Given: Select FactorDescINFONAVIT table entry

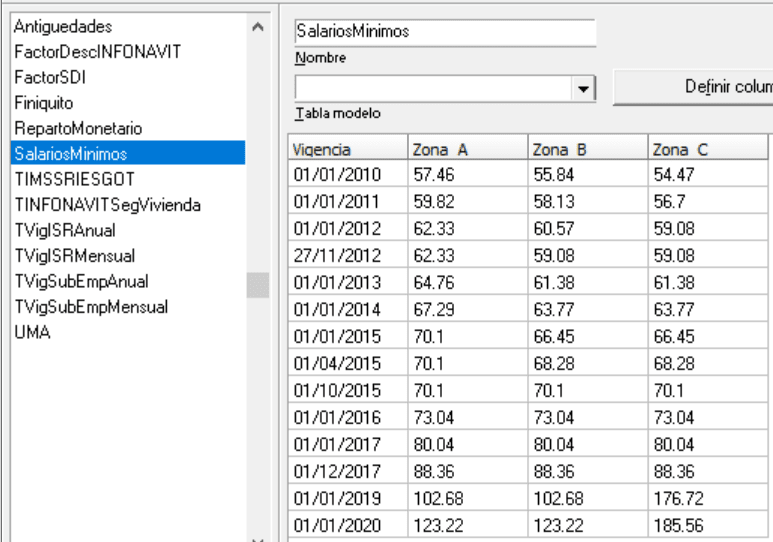Looking at the screenshot, I should 97,51.
